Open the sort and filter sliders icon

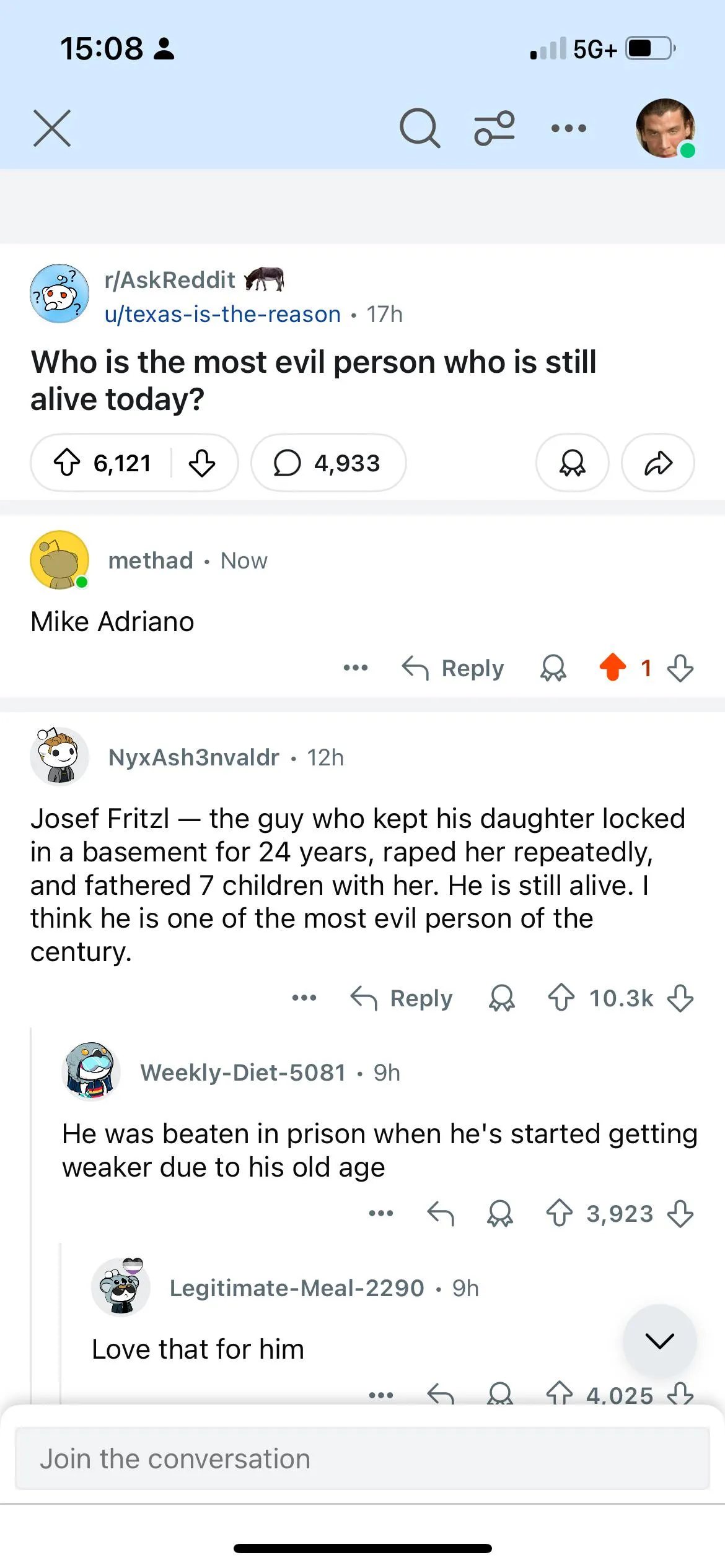494,128
